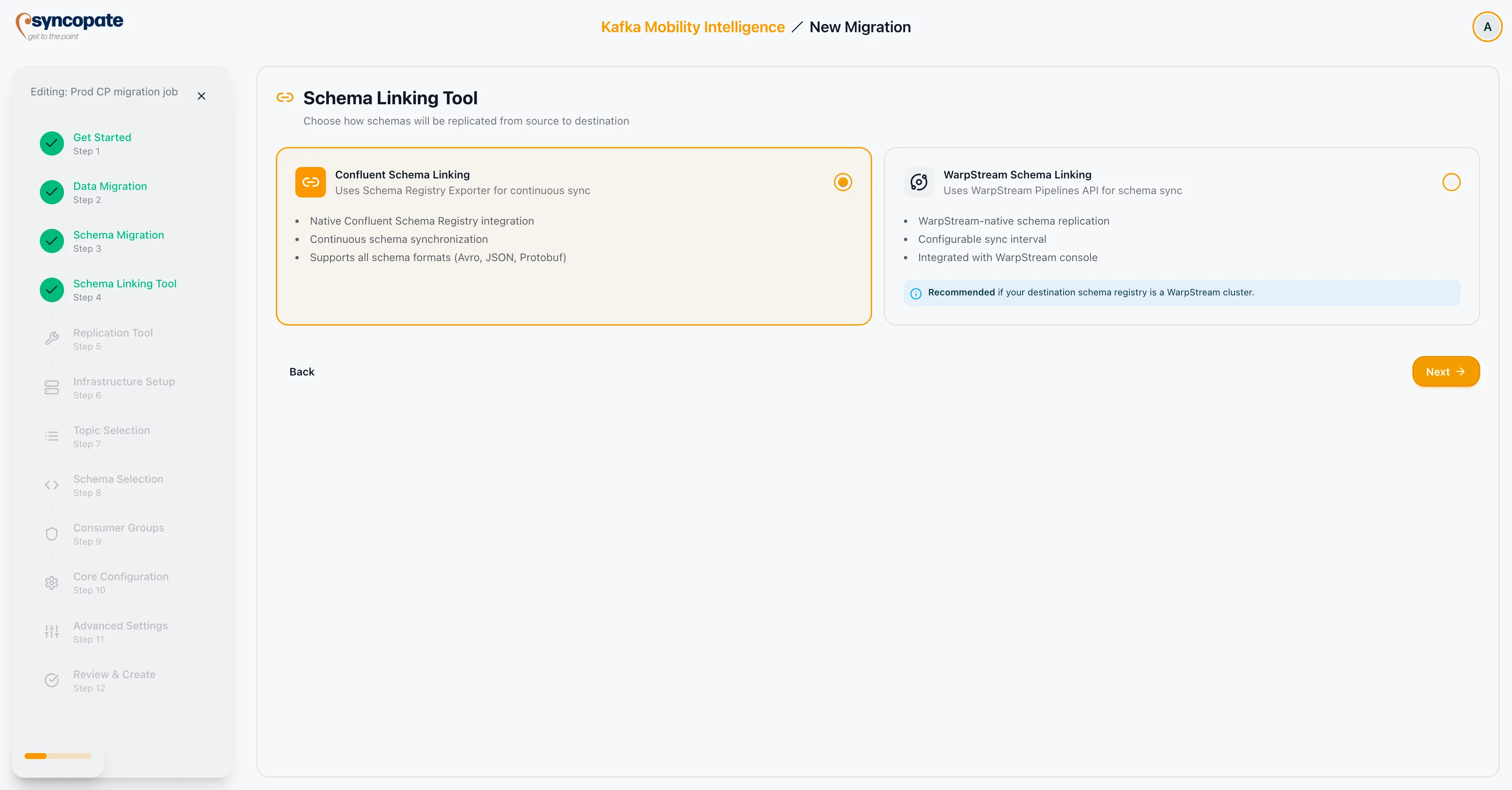
Task: Click the Consumer Groups shield icon
Action: 52,534
